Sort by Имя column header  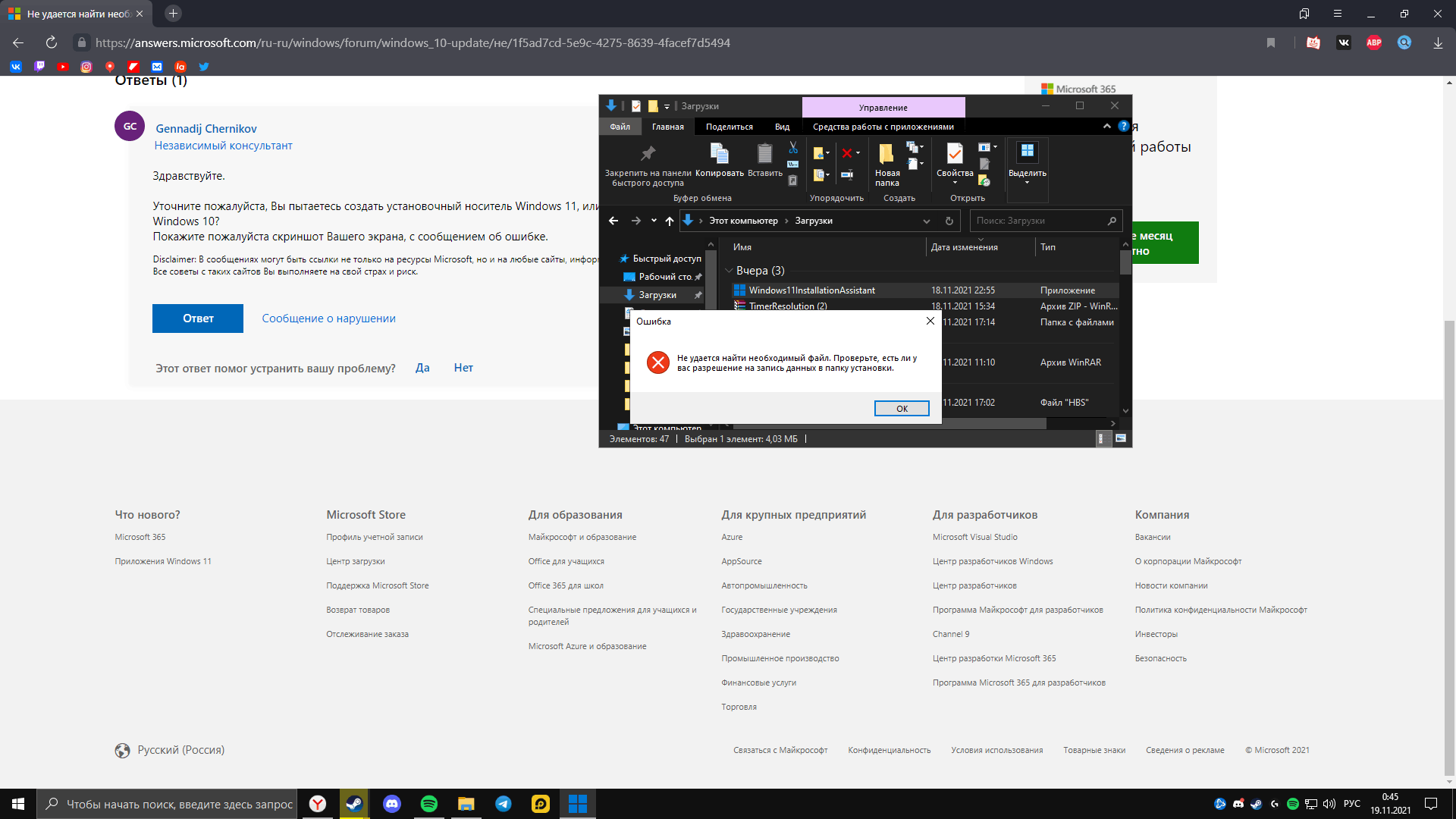742,247
